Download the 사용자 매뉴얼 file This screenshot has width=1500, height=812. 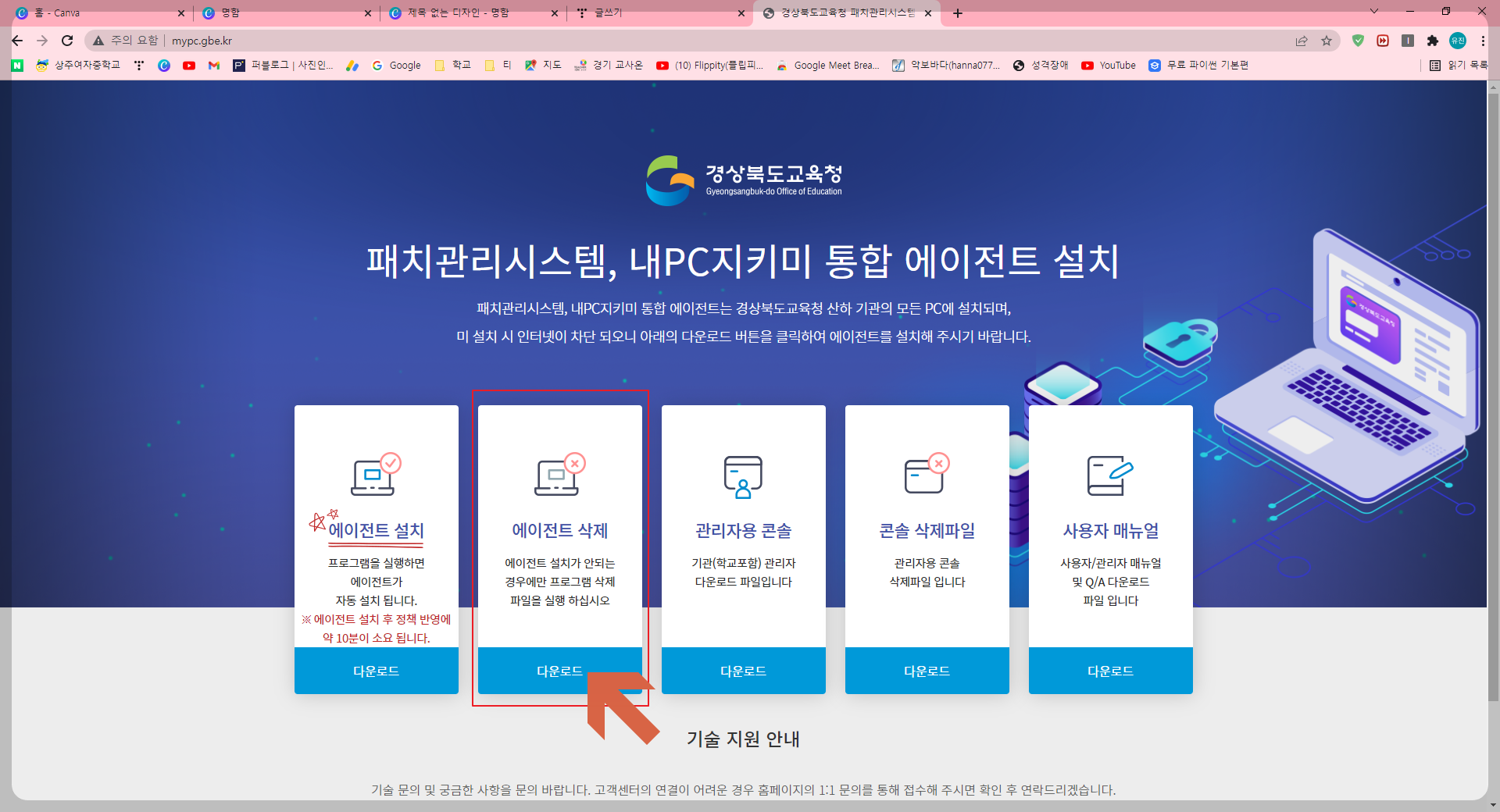1111,671
